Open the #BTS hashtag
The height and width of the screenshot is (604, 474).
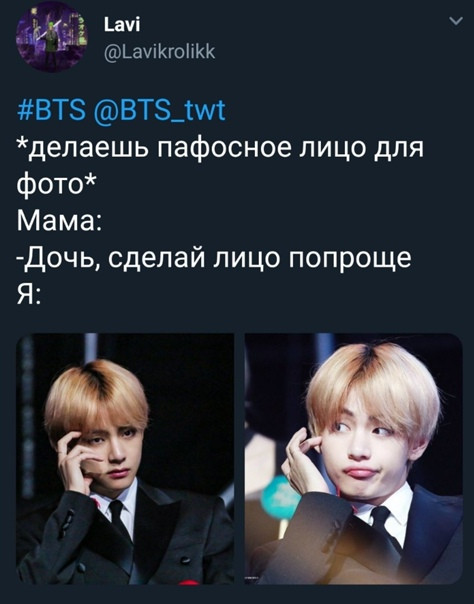(52, 111)
